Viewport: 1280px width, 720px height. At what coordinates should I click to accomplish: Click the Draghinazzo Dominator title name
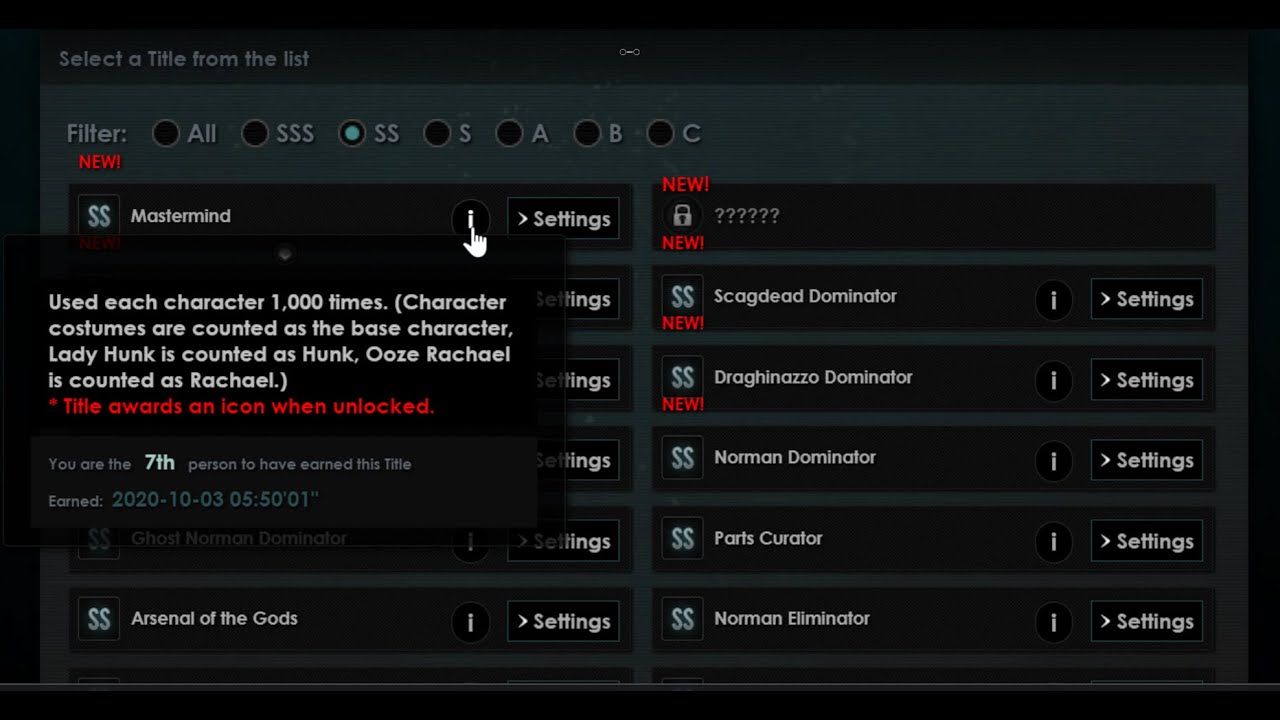coord(813,377)
